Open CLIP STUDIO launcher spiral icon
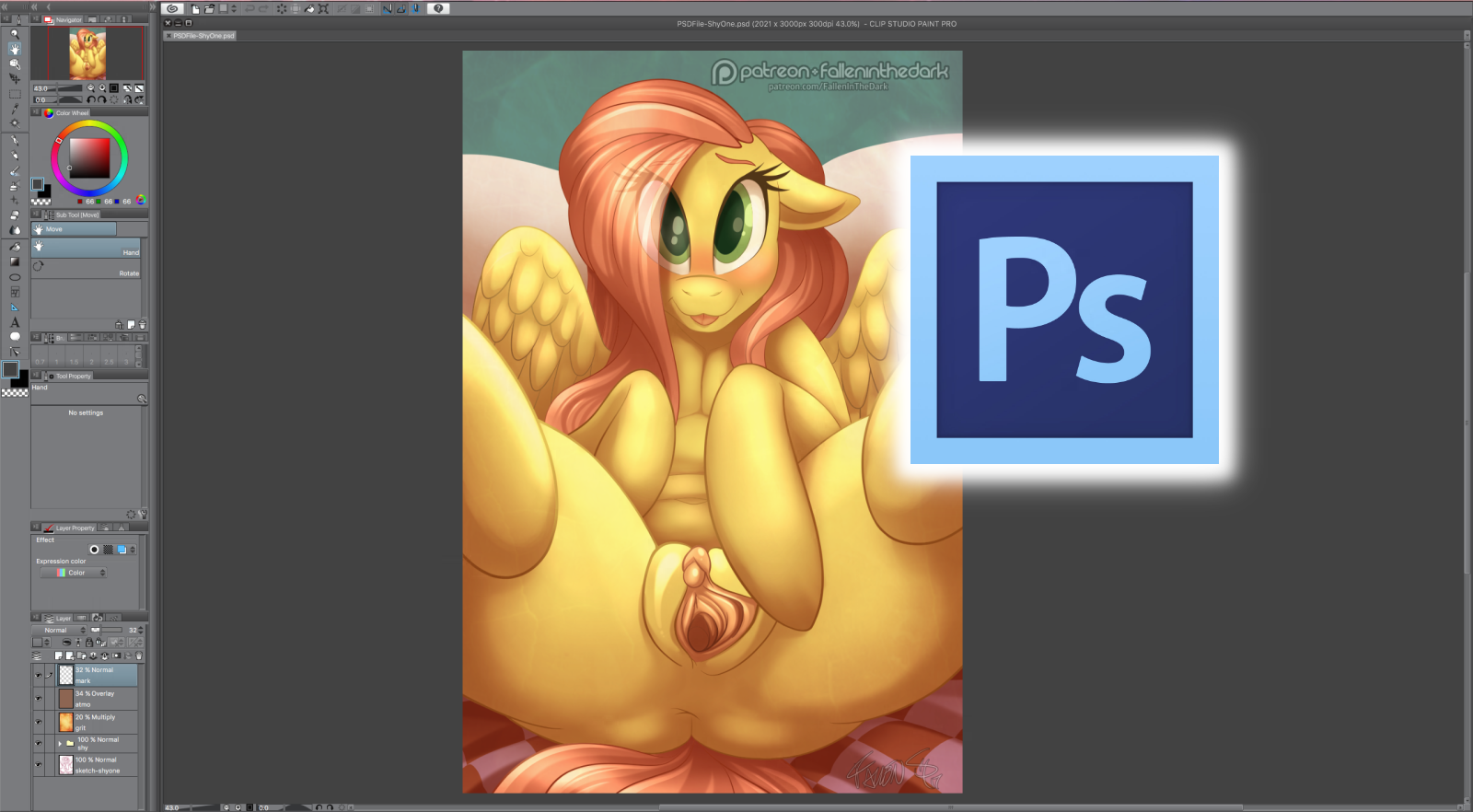 coord(172,8)
